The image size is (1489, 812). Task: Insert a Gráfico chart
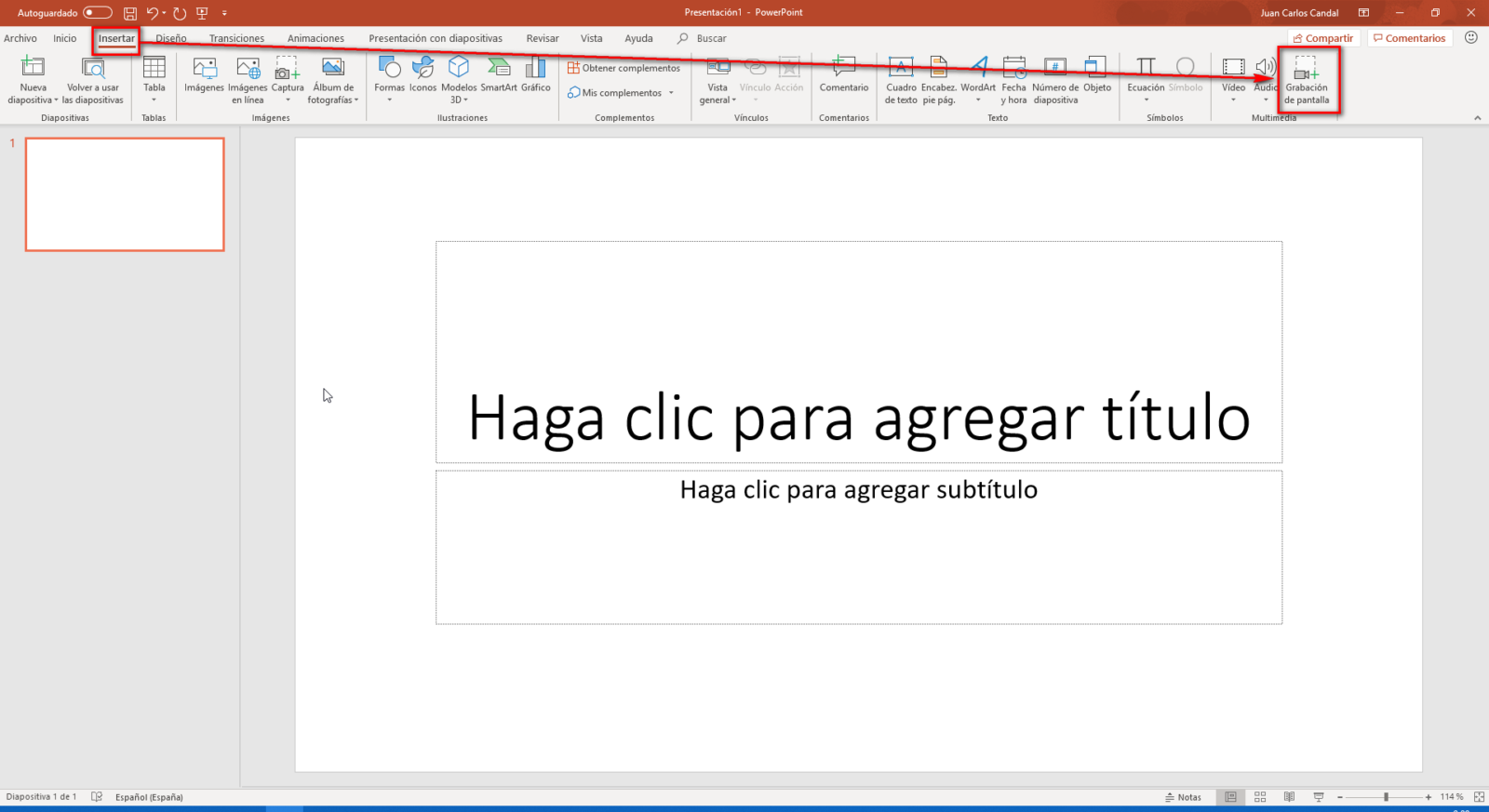point(535,74)
